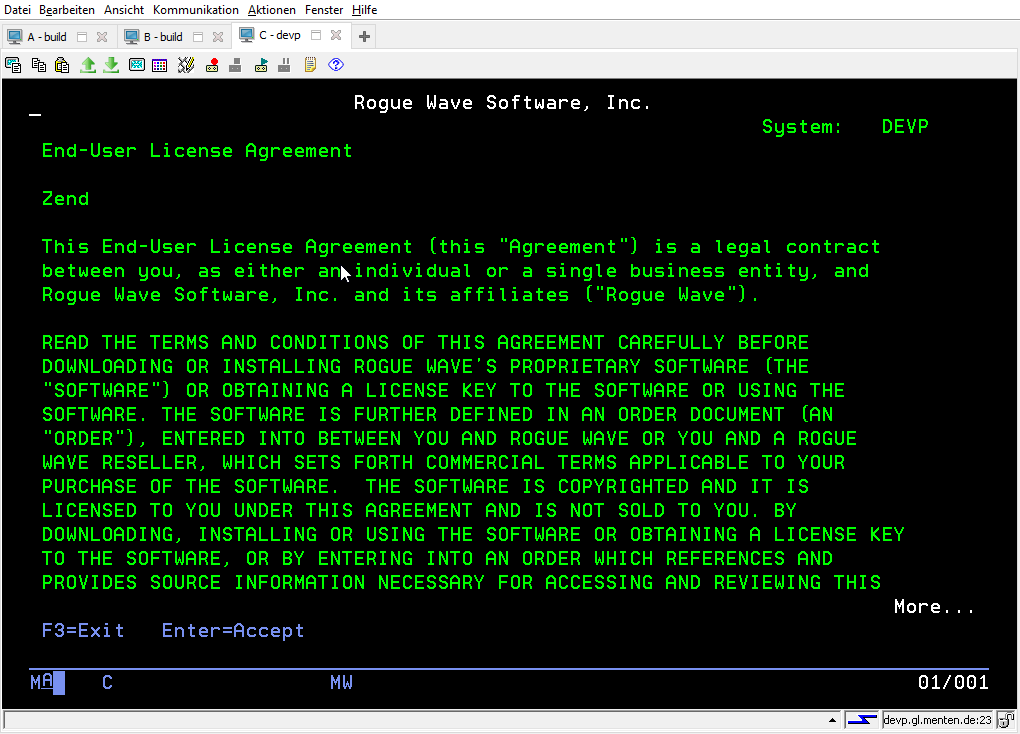This screenshot has height=734, width=1020.
Task: Click the blue help question mark icon
Action: tap(336, 65)
